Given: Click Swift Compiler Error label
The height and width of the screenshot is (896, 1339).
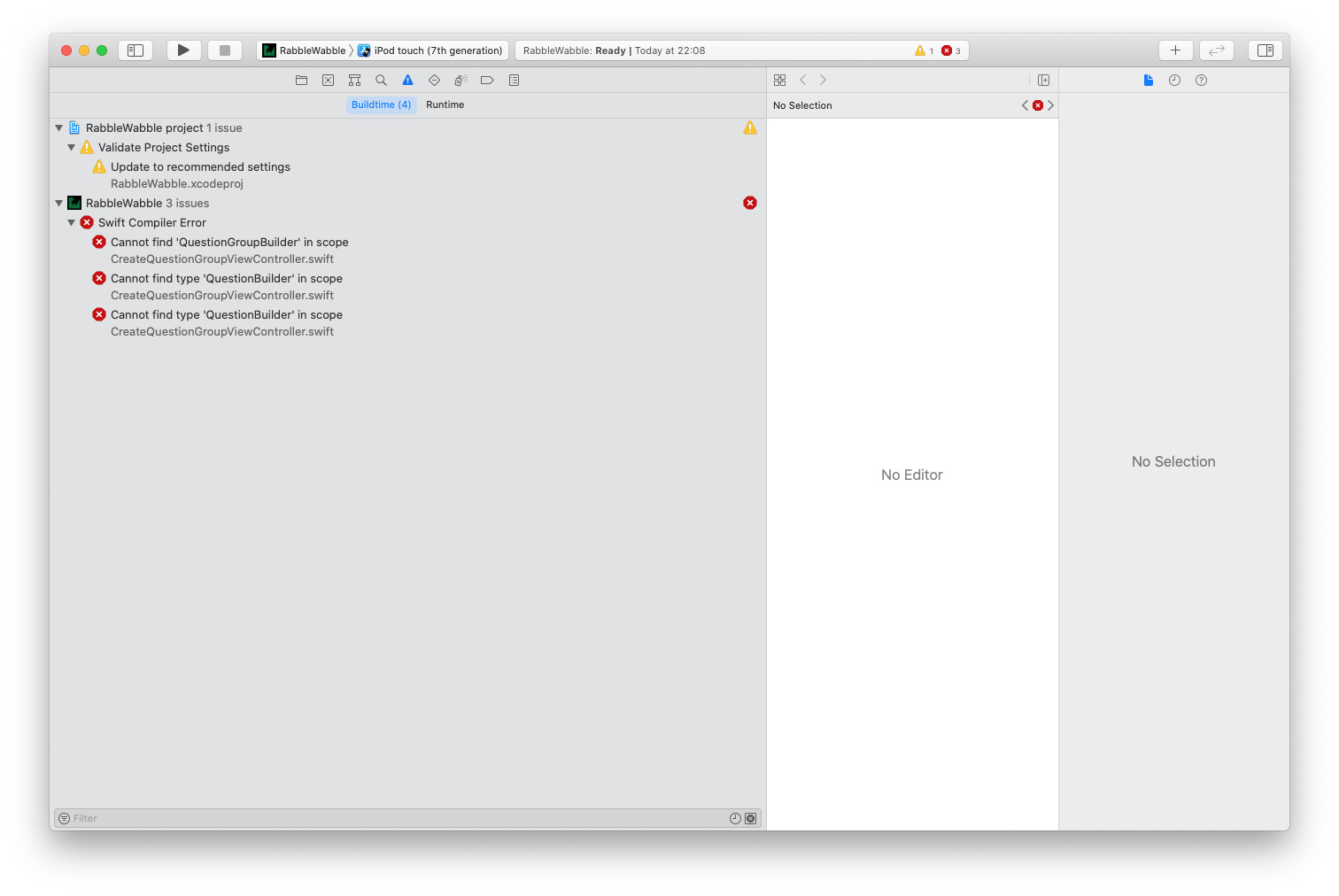Looking at the screenshot, I should point(152,223).
